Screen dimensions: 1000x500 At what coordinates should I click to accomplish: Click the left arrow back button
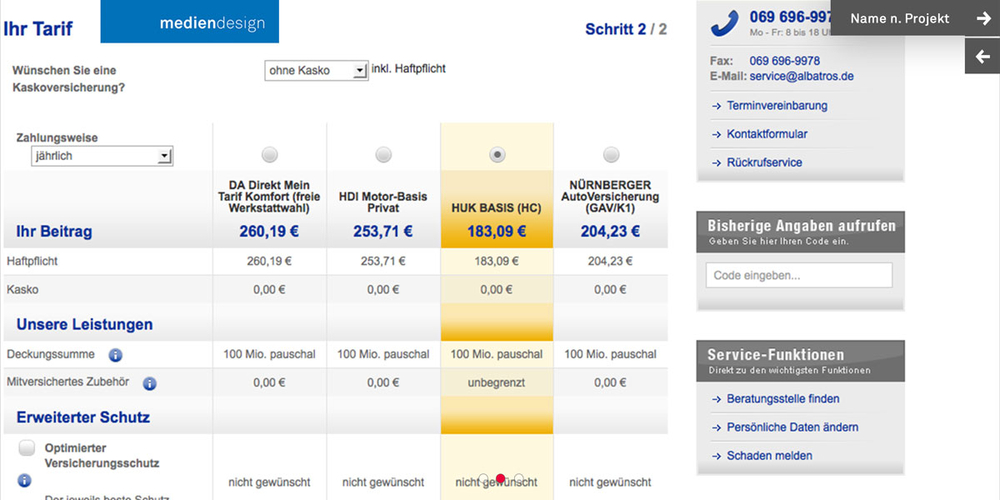point(982,56)
